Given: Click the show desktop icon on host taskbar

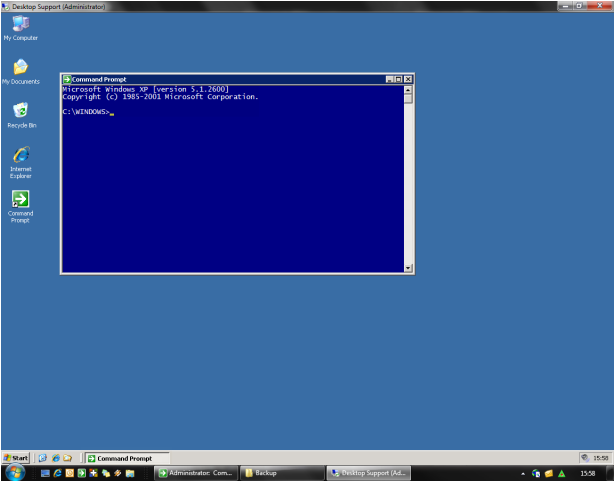Looking at the screenshot, I should coord(45,473).
